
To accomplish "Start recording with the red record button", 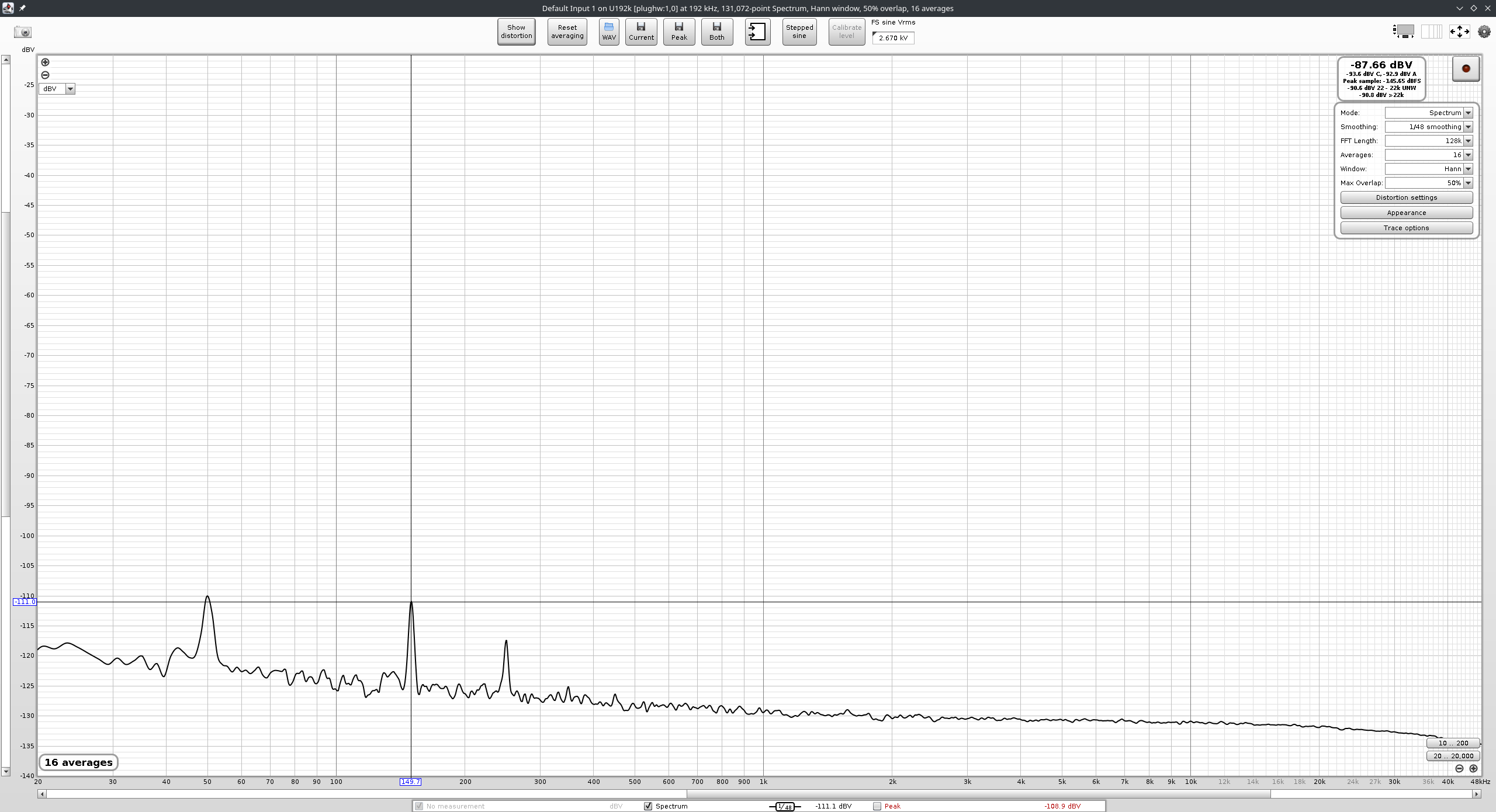I will click(1466, 68).
